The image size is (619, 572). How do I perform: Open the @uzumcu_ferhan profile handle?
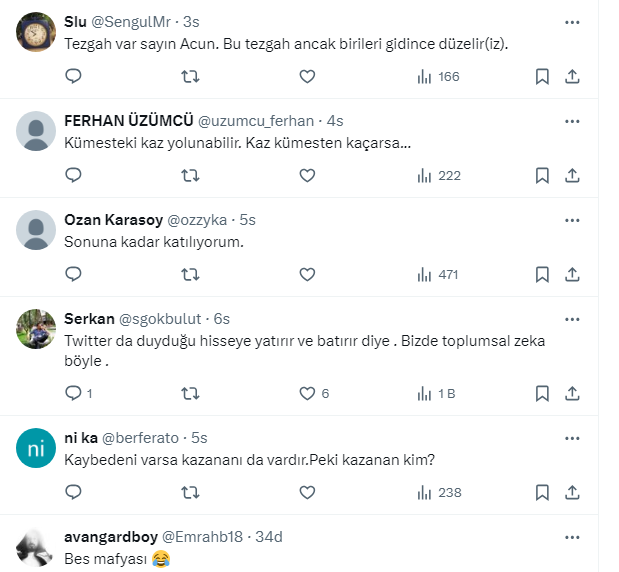tap(256, 120)
